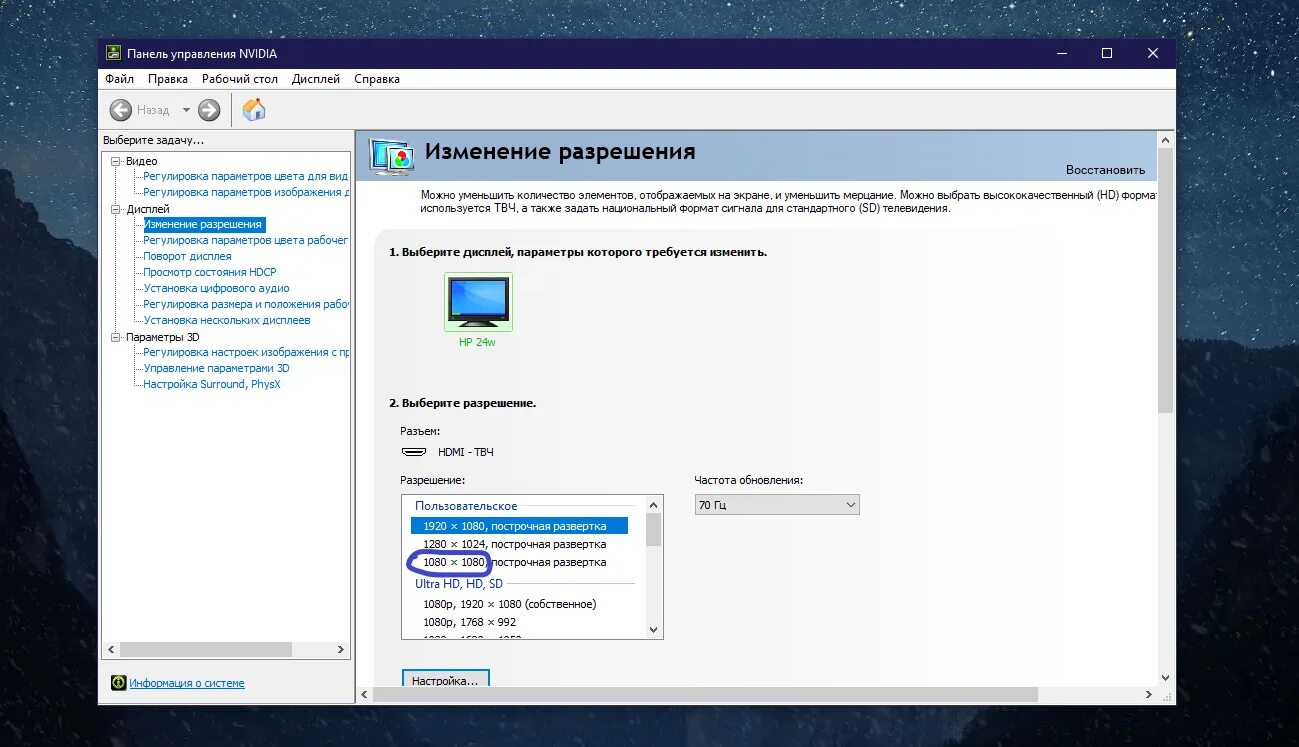Select Регулировка параметров цвета для видео
This screenshot has height=747, width=1299.
click(x=246, y=176)
